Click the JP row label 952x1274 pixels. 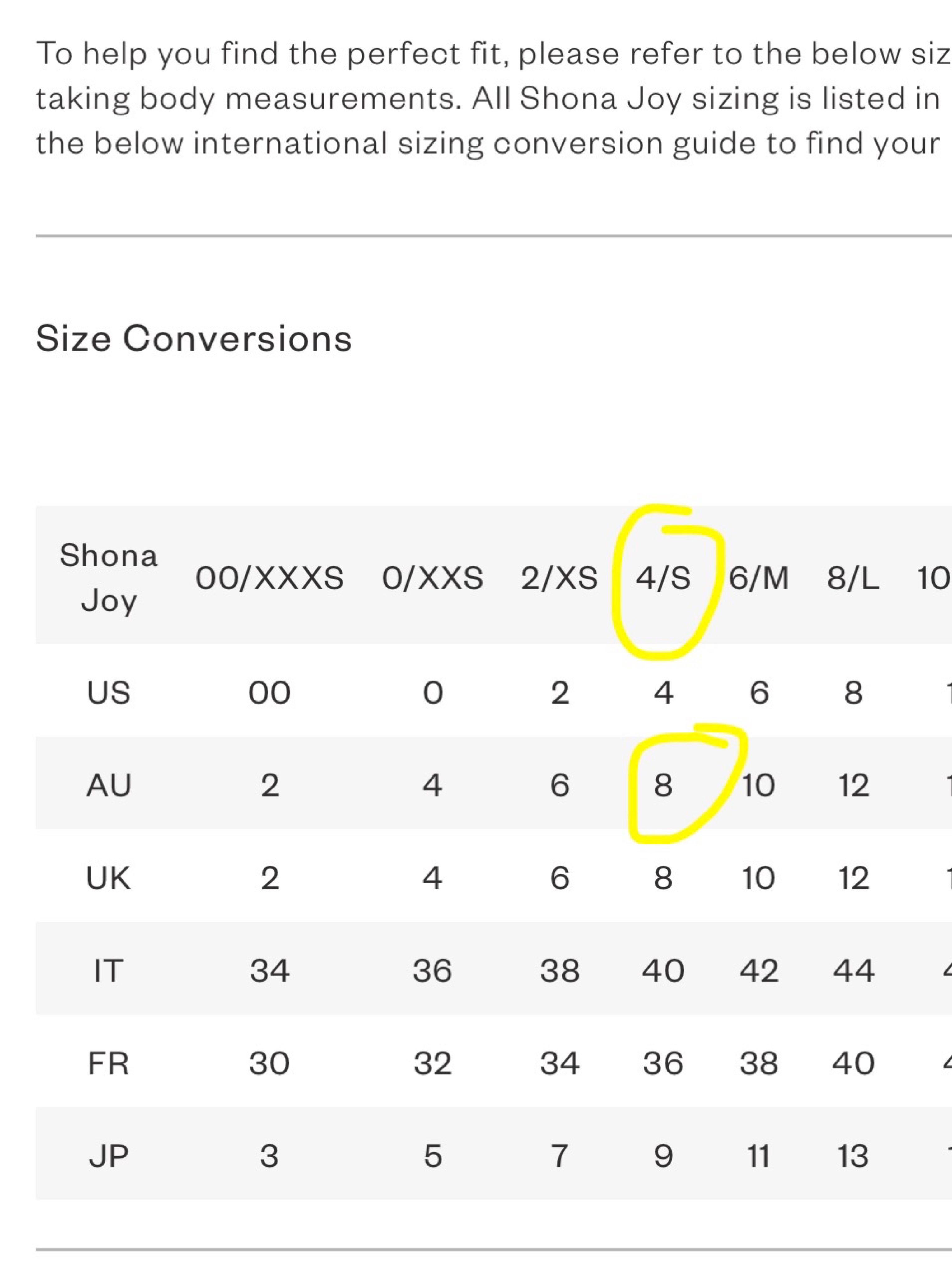108,1156
